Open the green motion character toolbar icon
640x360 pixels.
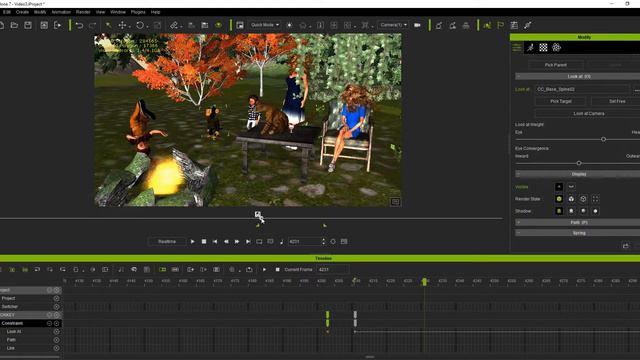[x=487, y=25]
